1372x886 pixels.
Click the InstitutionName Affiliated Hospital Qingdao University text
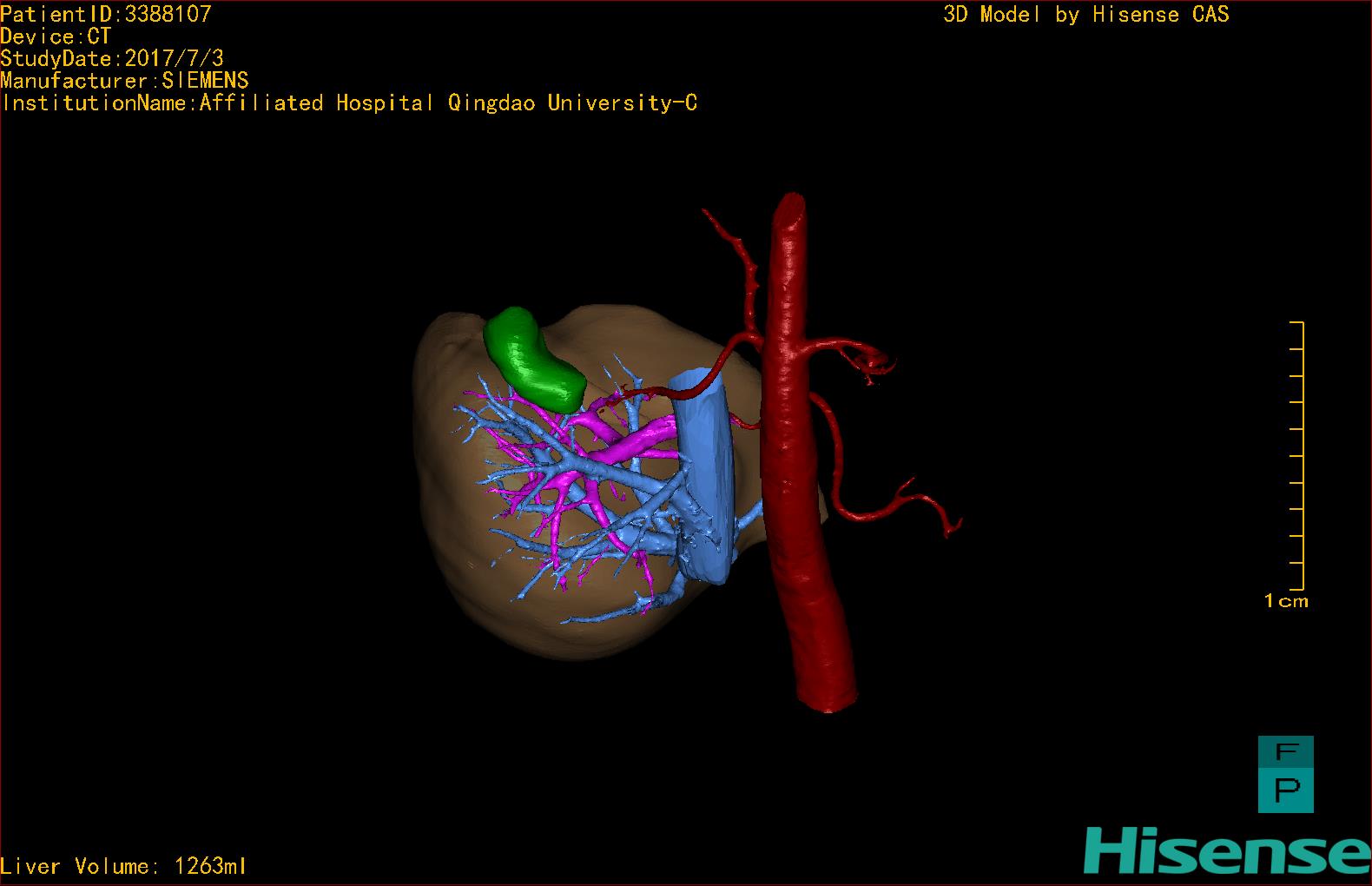point(349,103)
